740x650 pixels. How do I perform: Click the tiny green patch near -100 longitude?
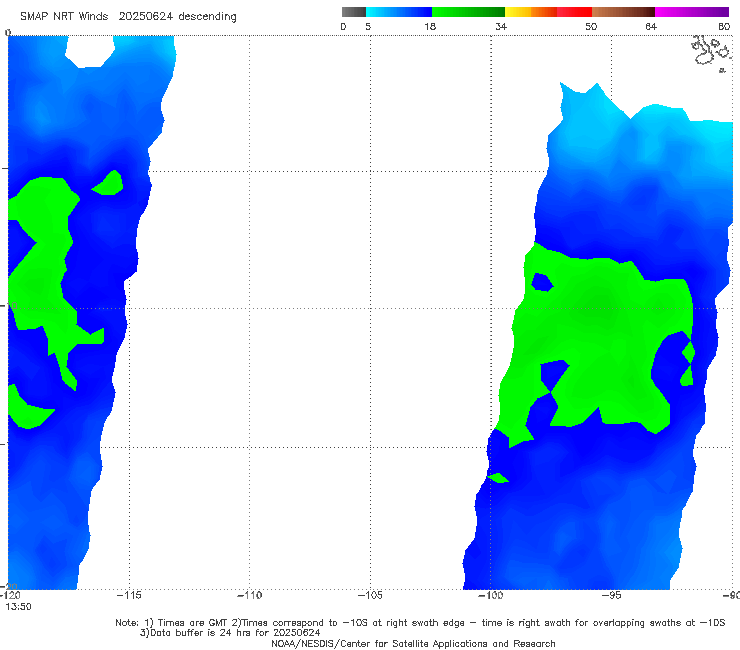point(498,478)
